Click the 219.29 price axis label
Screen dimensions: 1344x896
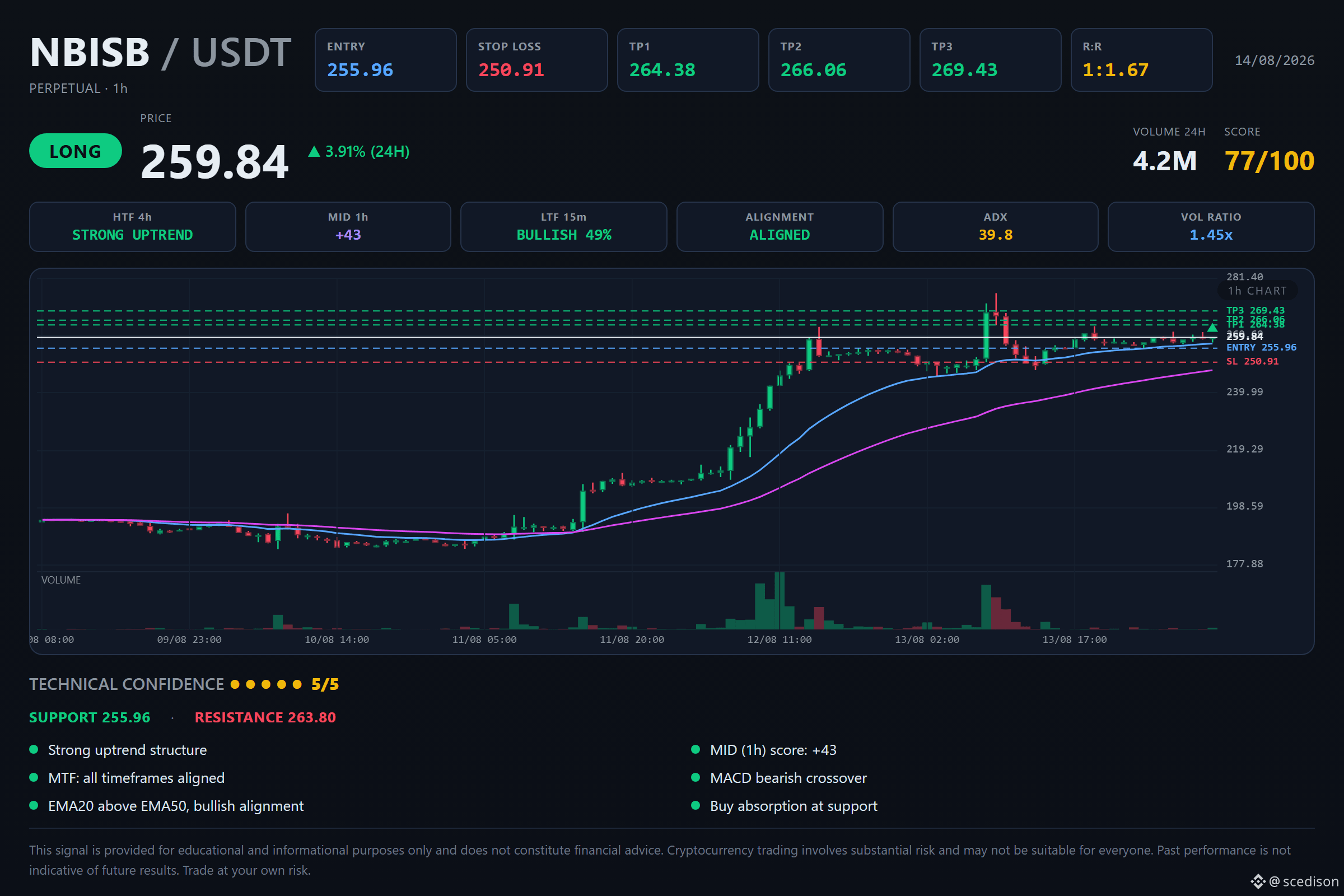point(1244,449)
